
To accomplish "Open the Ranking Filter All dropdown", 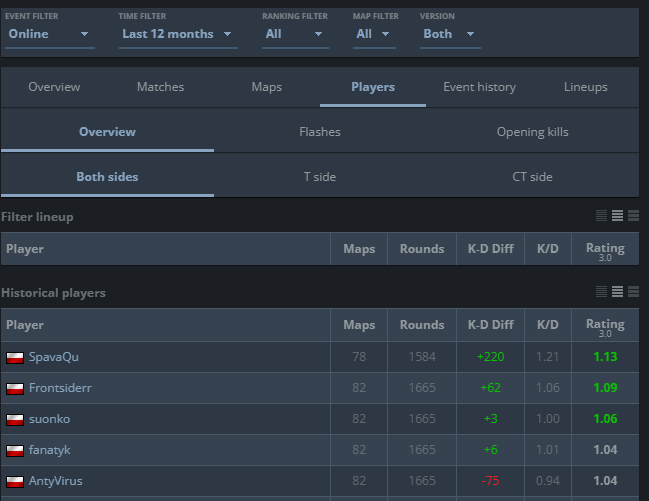I will pyautogui.click(x=295, y=34).
